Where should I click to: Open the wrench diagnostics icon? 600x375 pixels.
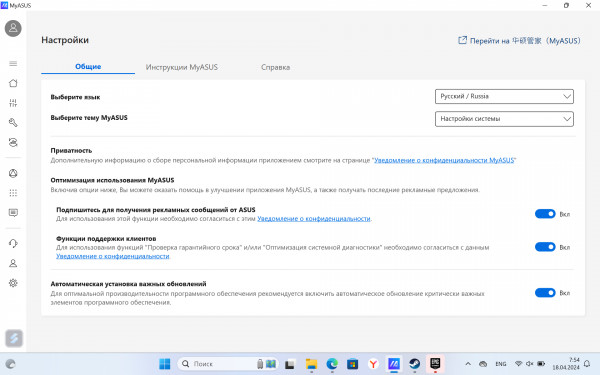(13, 122)
